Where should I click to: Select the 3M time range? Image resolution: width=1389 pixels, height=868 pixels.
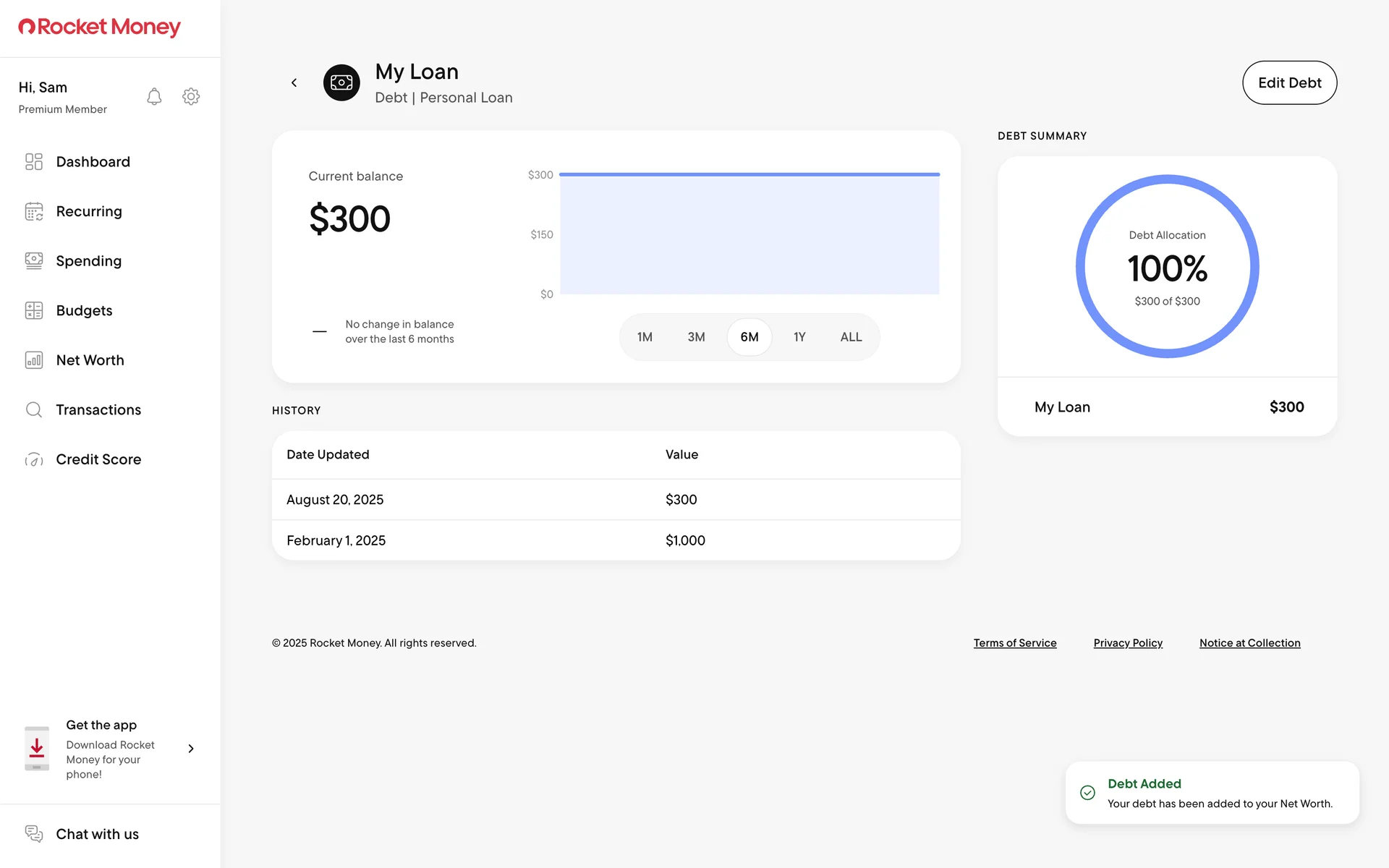pos(696,337)
